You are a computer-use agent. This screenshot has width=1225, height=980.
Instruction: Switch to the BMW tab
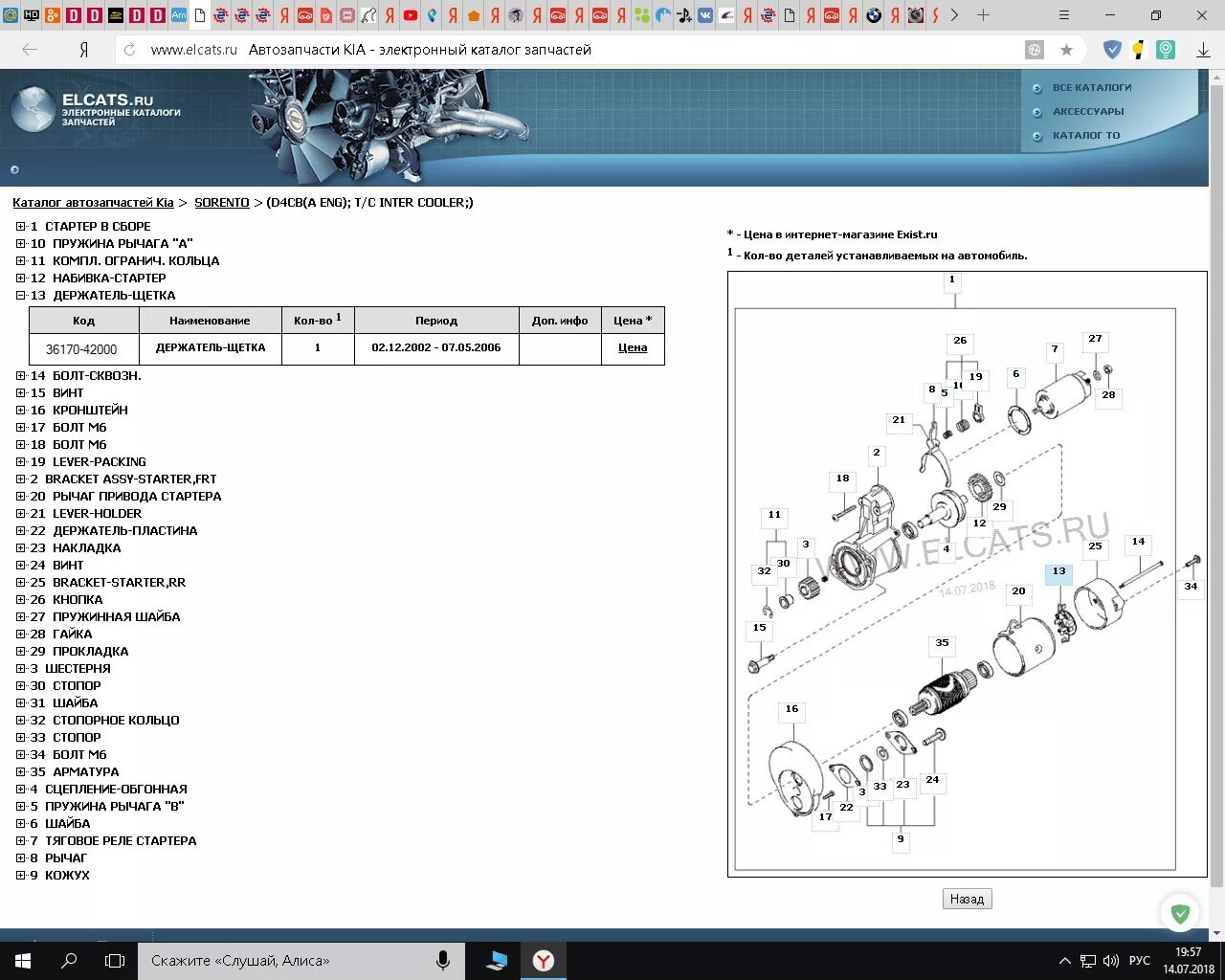pos(874,15)
